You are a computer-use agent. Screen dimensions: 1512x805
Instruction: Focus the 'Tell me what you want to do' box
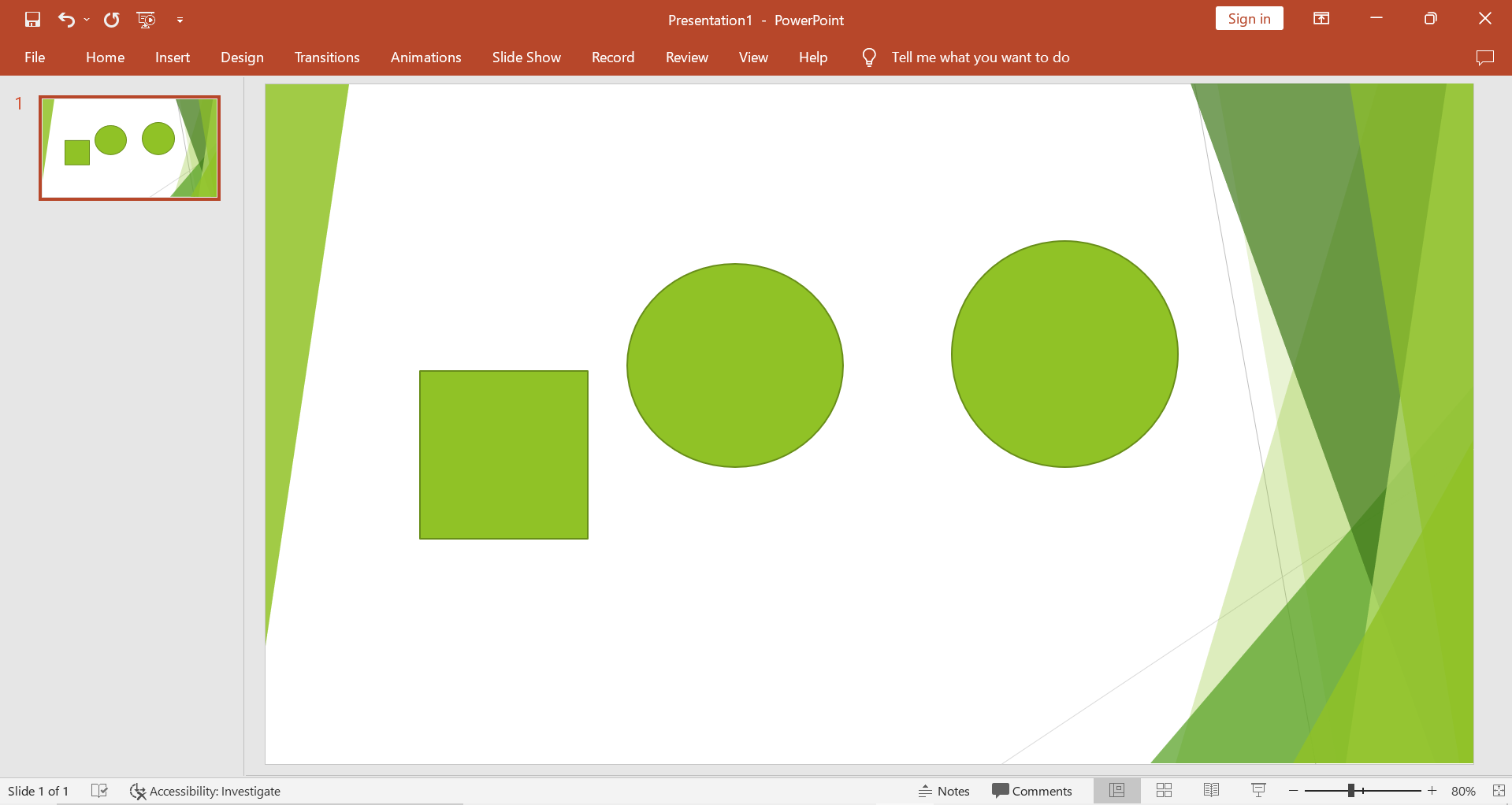980,57
